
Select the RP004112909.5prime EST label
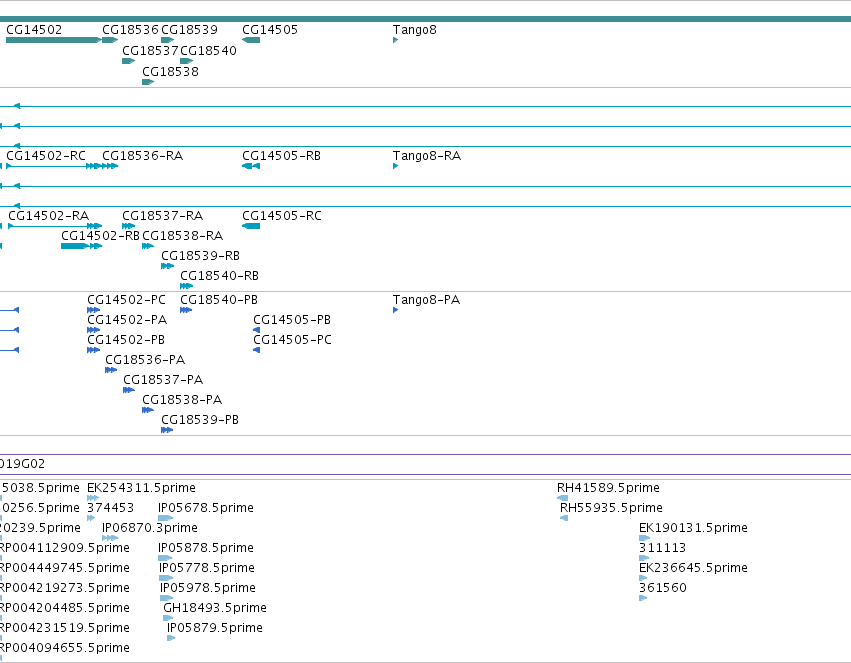click(x=65, y=549)
